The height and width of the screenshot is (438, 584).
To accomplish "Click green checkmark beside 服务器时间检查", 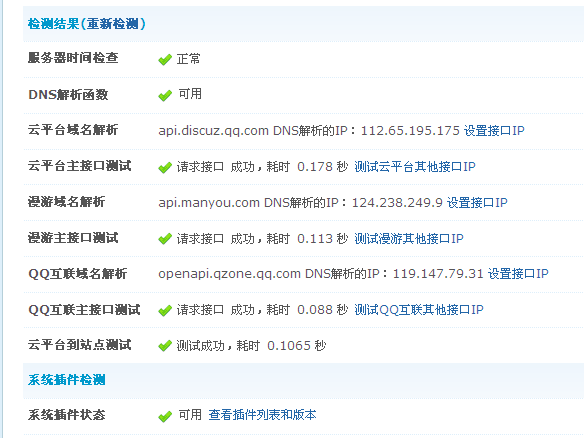I will pos(165,60).
